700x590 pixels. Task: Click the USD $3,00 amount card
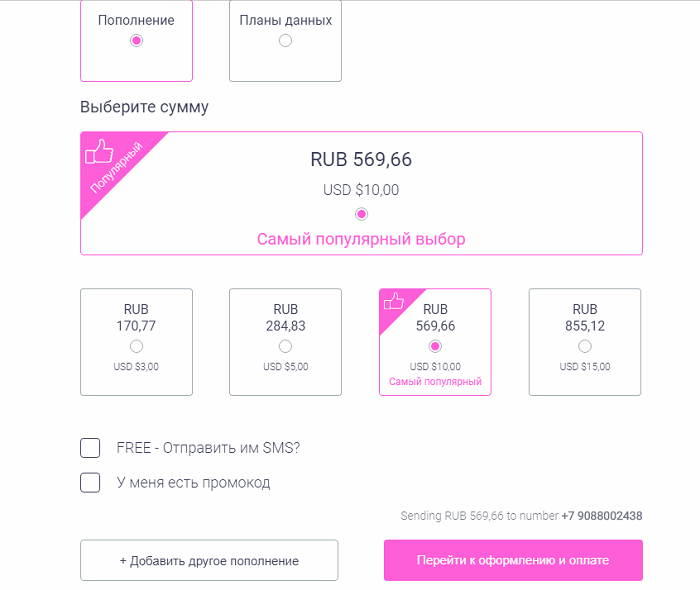[x=136, y=342]
